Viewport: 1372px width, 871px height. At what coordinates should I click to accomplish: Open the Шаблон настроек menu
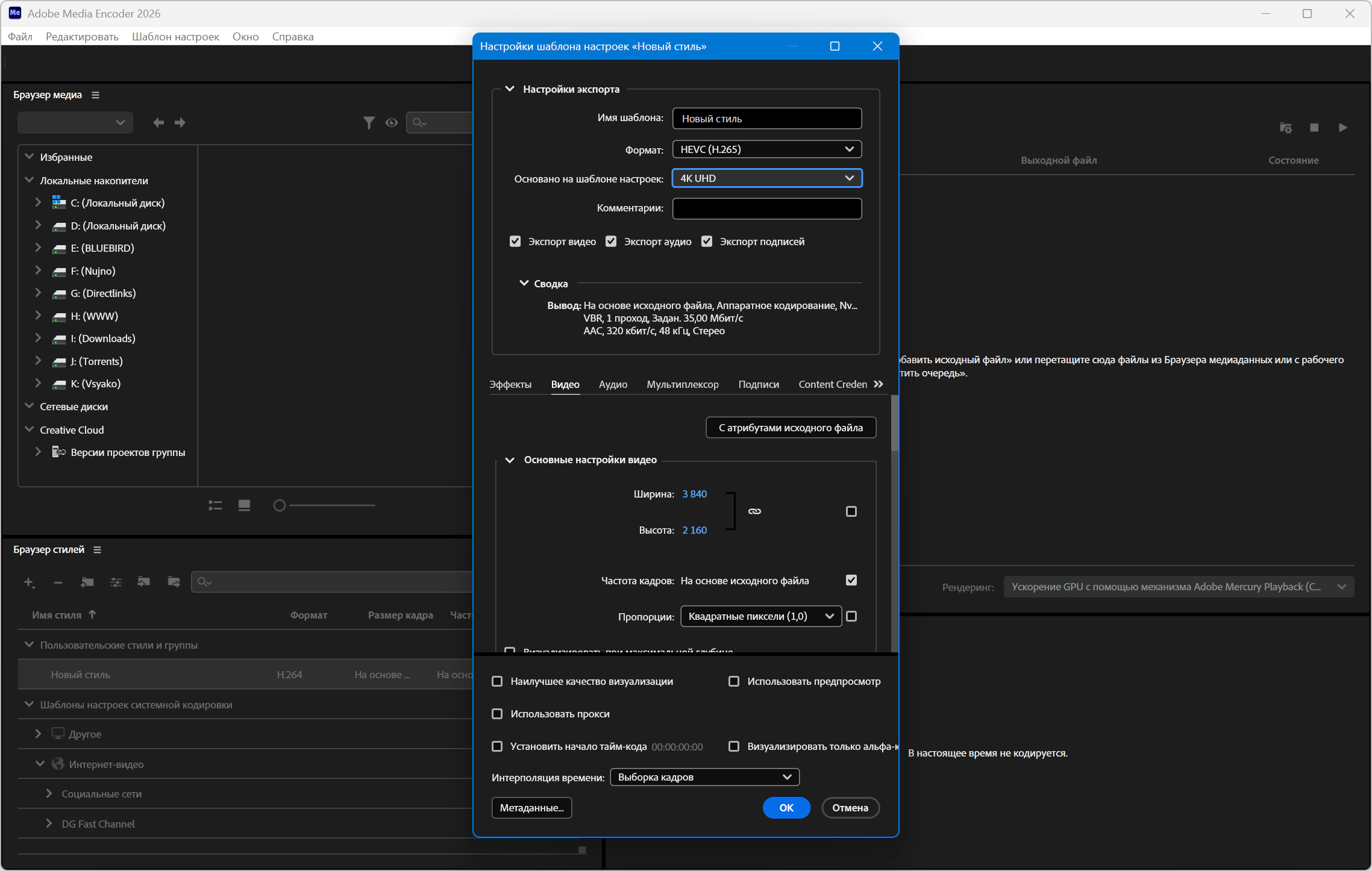point(175,37)
